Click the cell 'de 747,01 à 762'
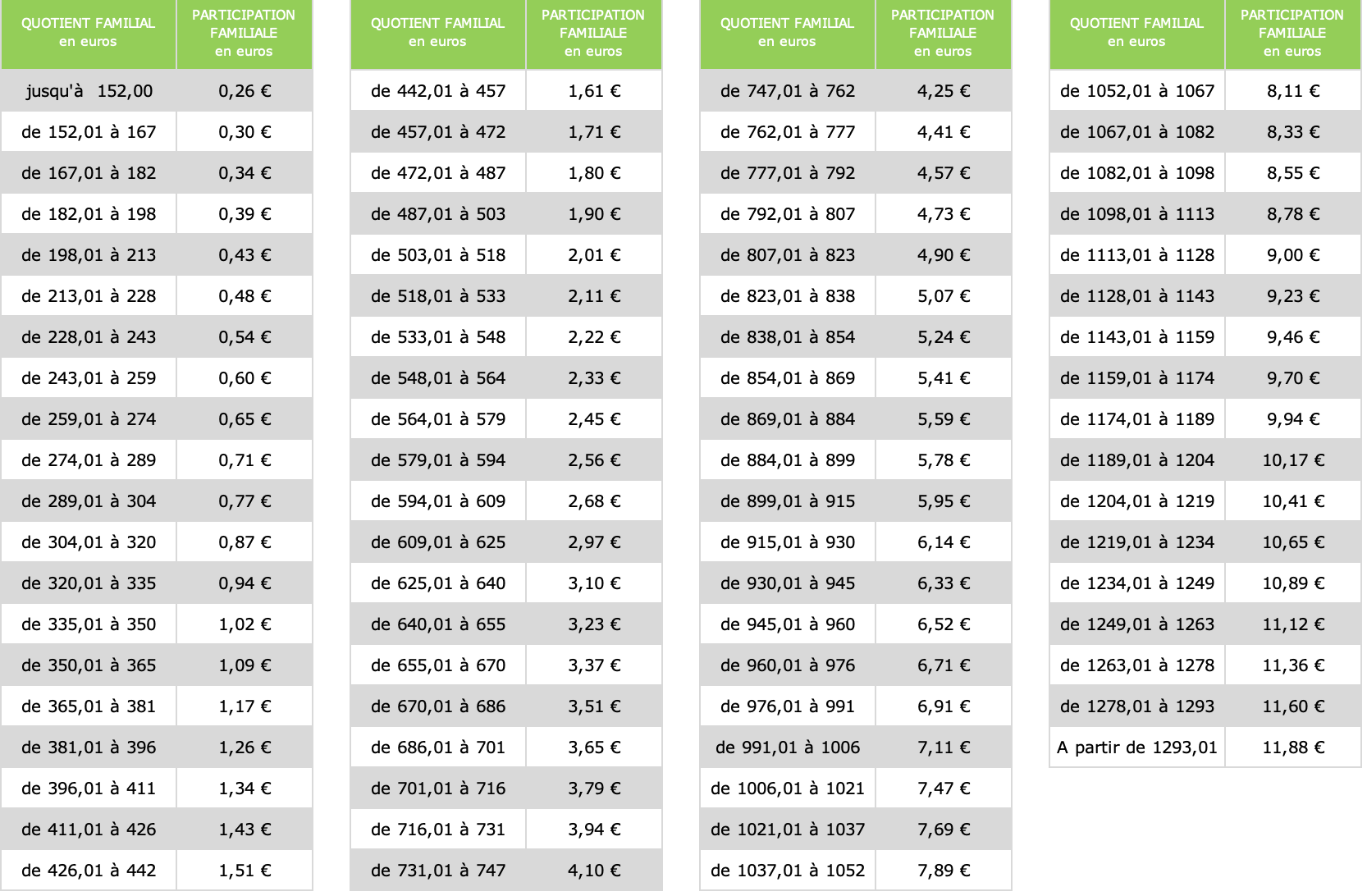1367x896 pixels. [x=788, y=91]
